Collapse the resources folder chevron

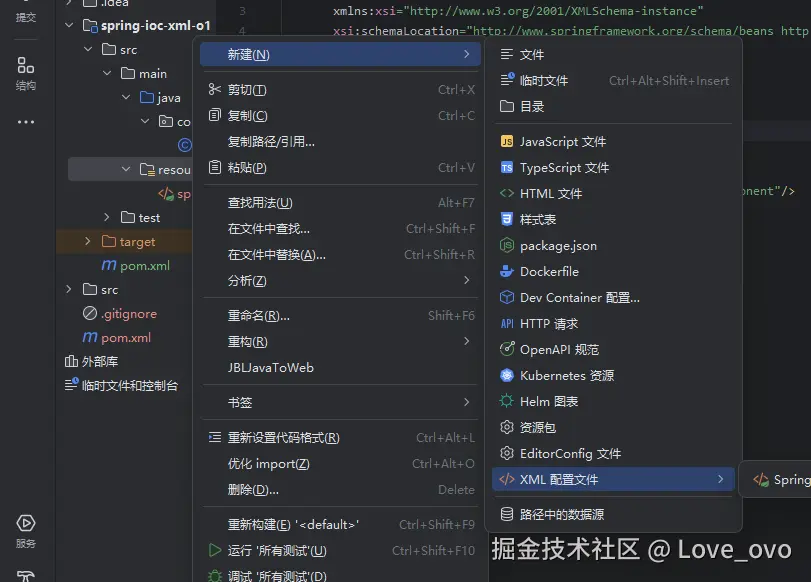tap(126, 169)
